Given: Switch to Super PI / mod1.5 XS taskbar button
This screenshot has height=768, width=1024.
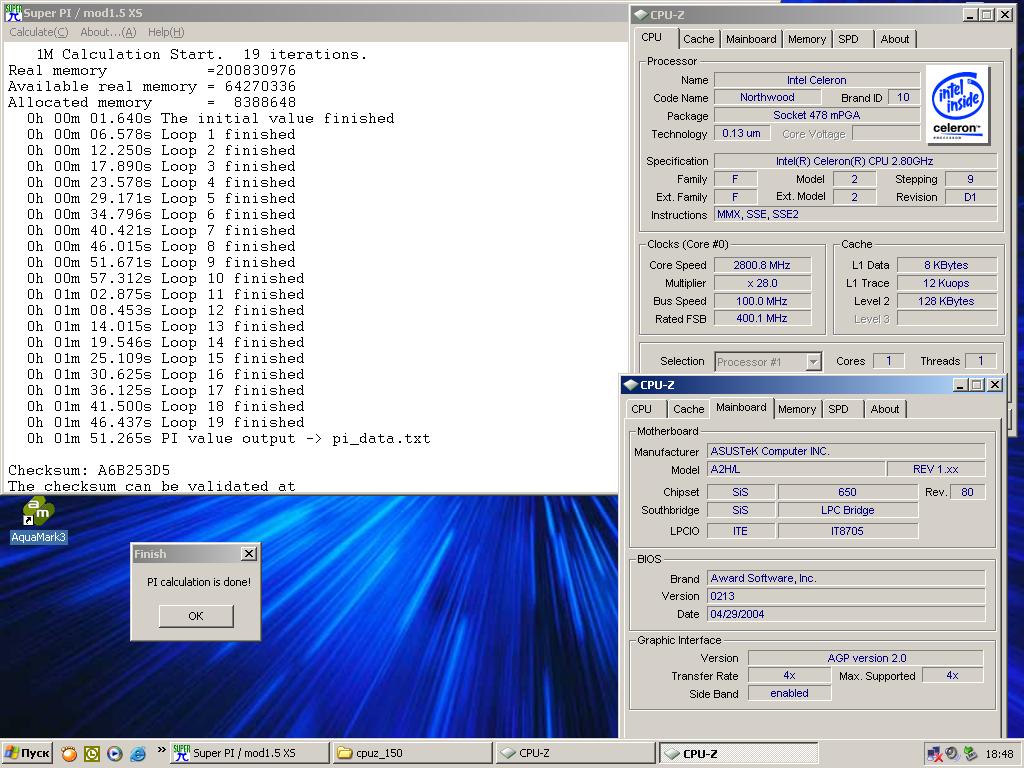Looking at the screenshot, I should 249,753.
